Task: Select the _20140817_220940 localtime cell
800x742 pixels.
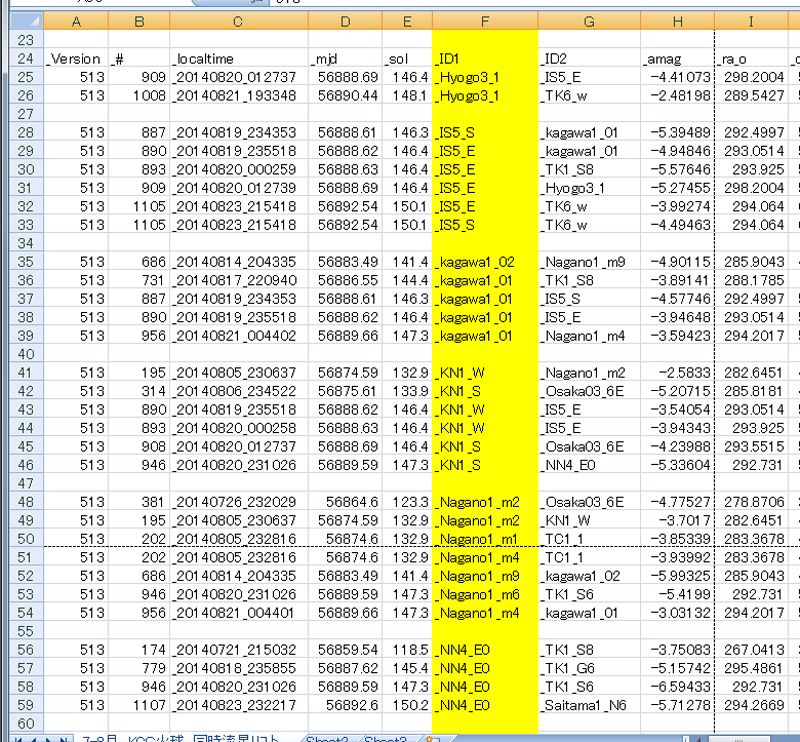Action: click(x=239, y=280)
